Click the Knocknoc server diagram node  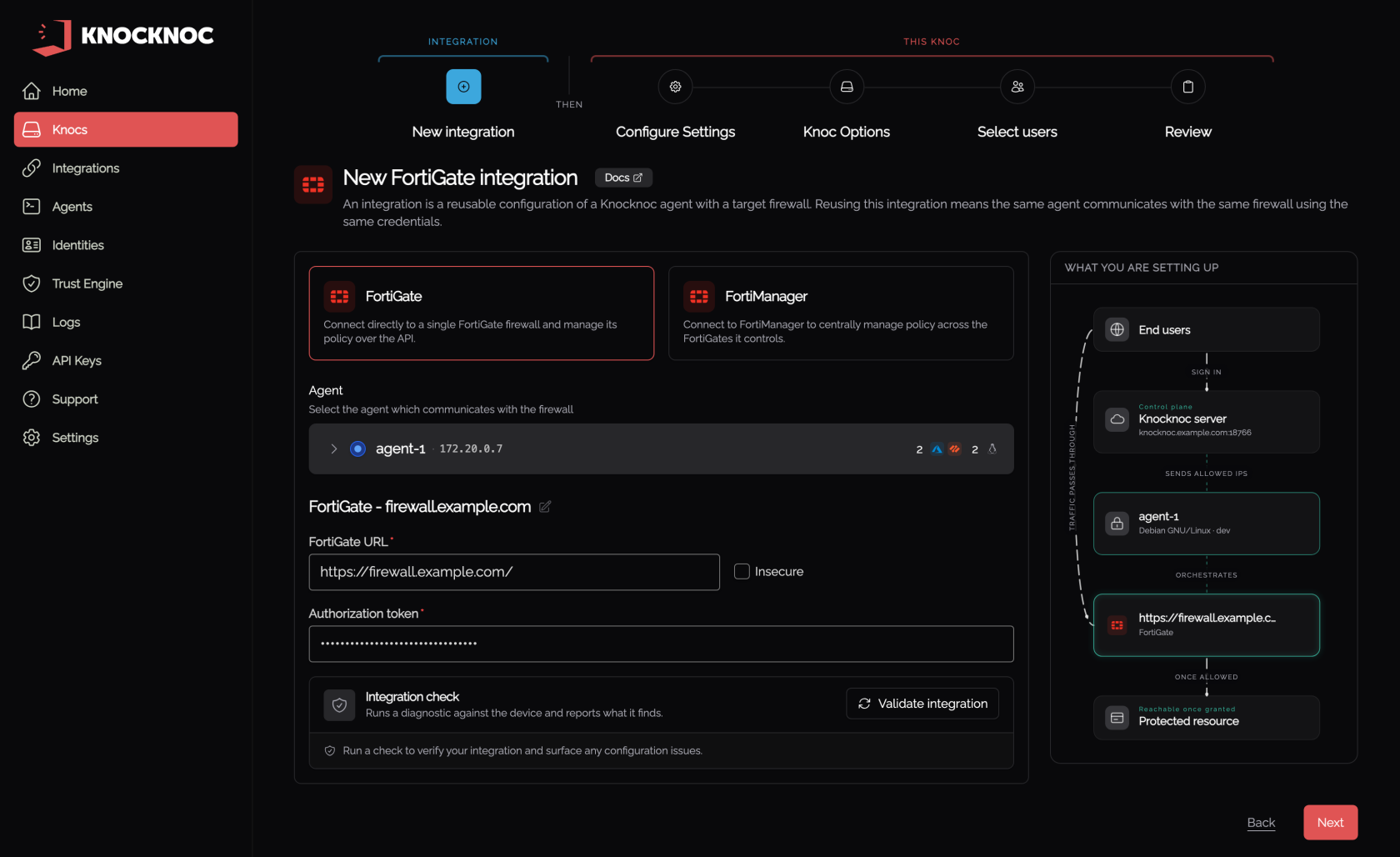click(x=1207, y=422)
